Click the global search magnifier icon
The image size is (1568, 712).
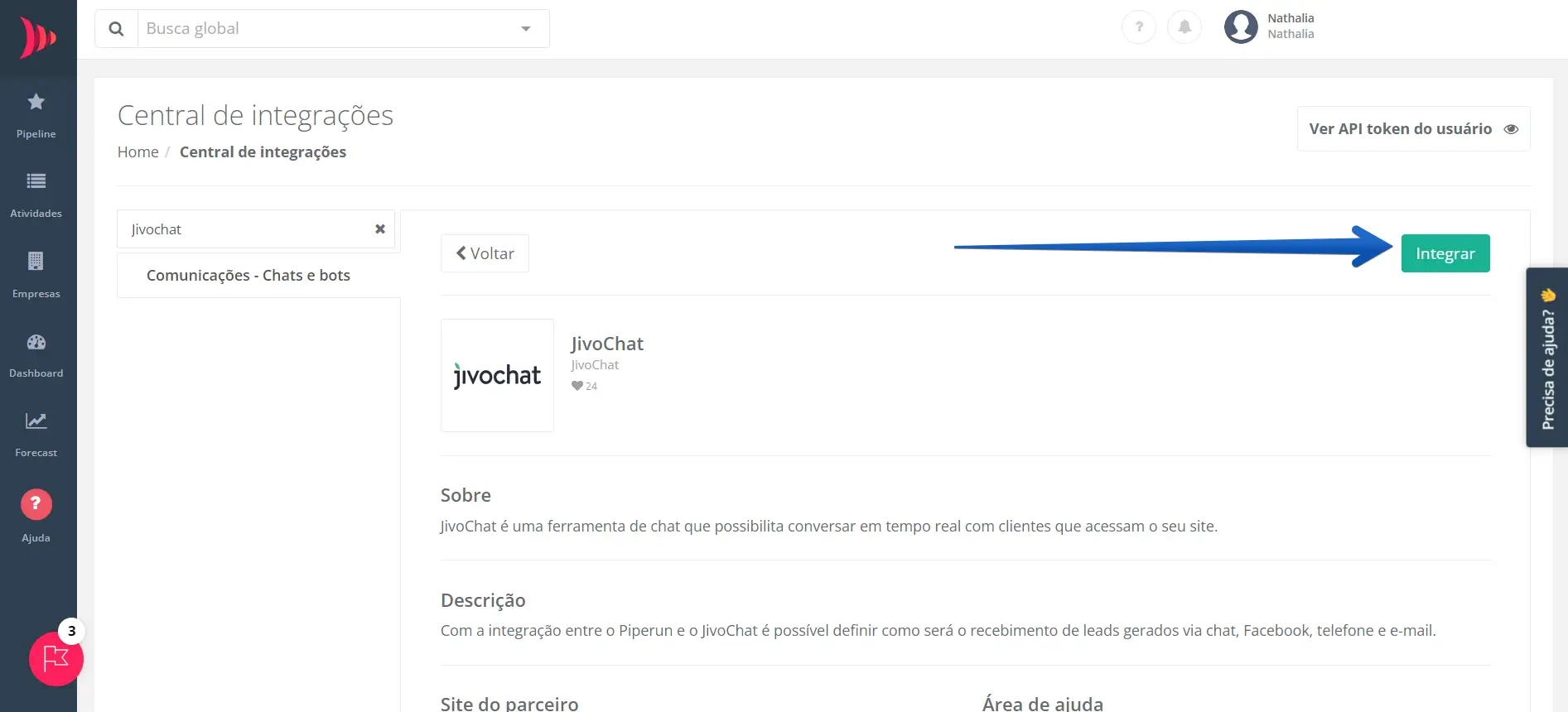pyautogui.click(x=117, y=29)
